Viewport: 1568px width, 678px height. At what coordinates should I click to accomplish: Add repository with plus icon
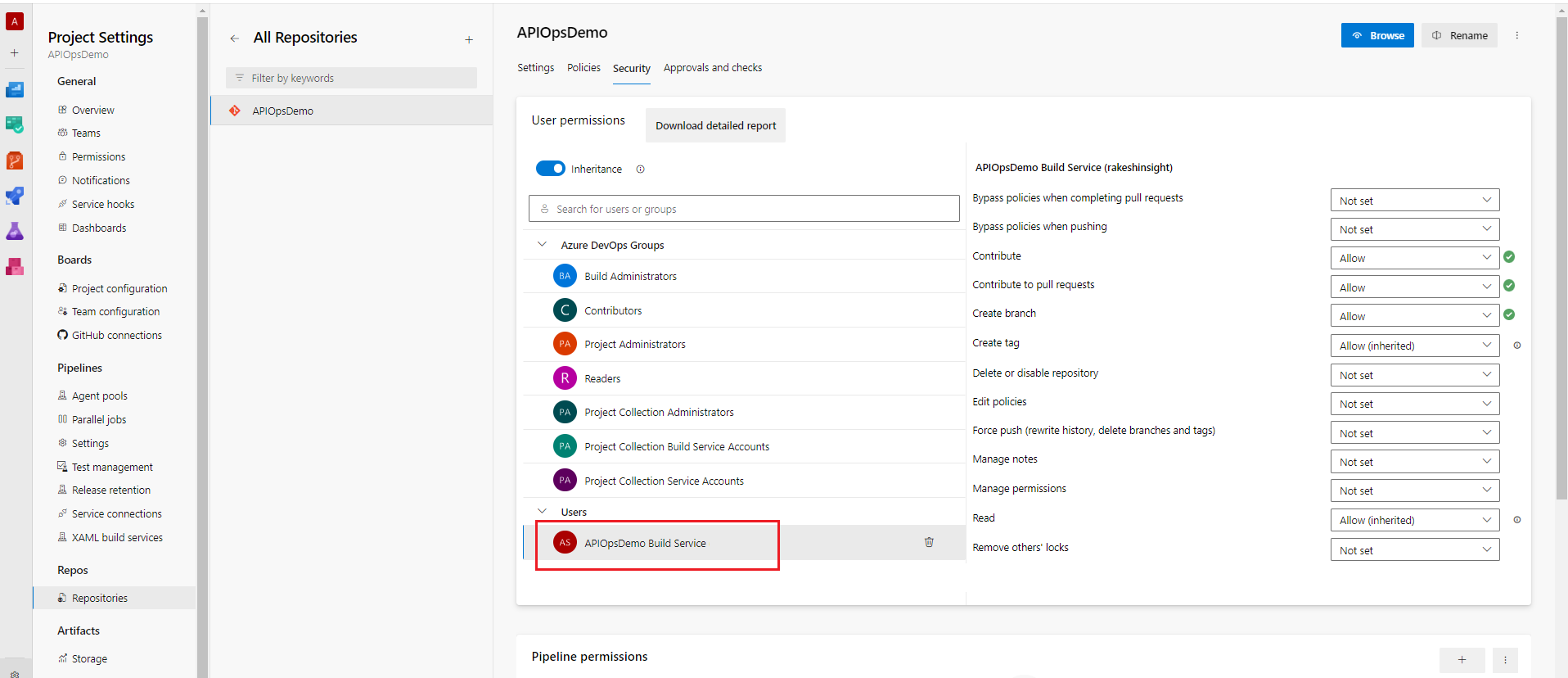click(469, 39)
